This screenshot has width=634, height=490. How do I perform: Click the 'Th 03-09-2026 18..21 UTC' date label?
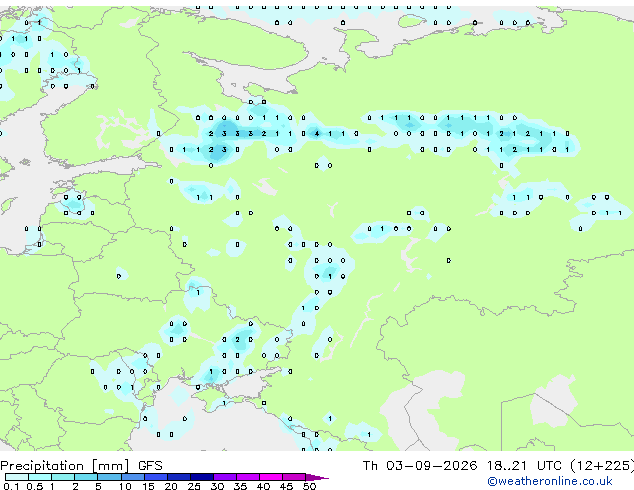[462, 466]
